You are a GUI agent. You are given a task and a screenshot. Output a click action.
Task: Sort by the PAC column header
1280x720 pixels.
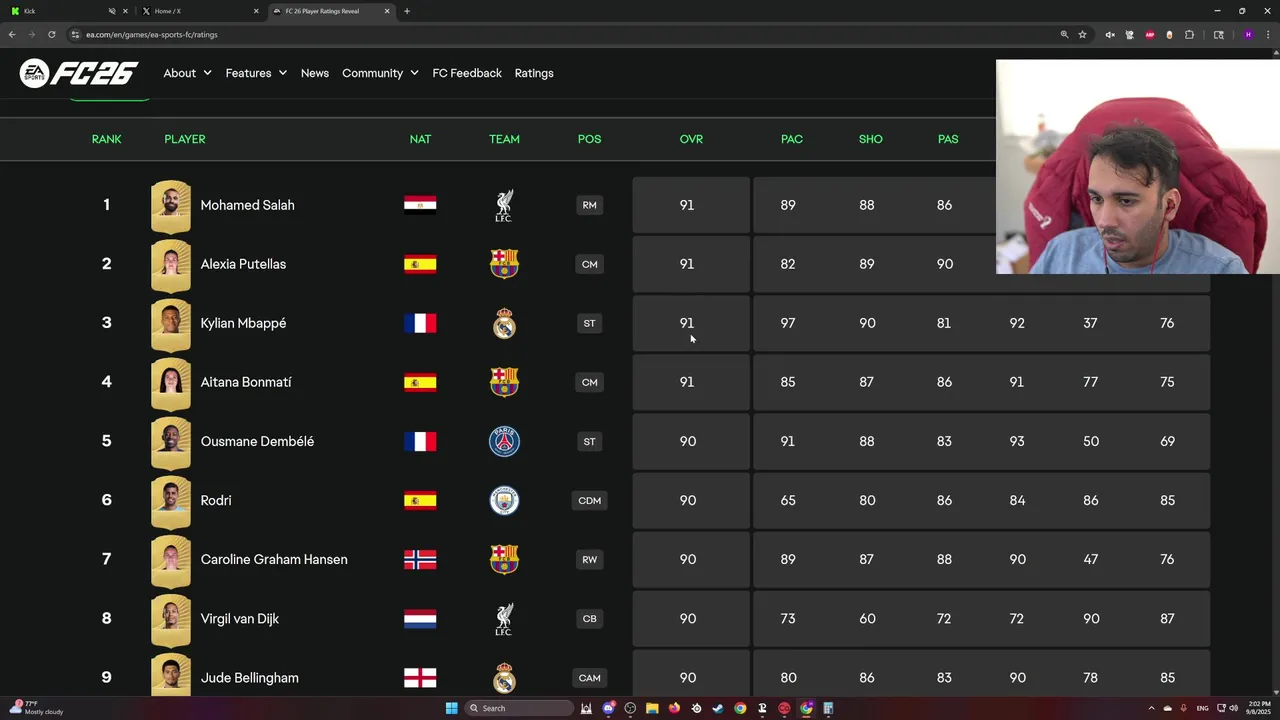[792, 139]
